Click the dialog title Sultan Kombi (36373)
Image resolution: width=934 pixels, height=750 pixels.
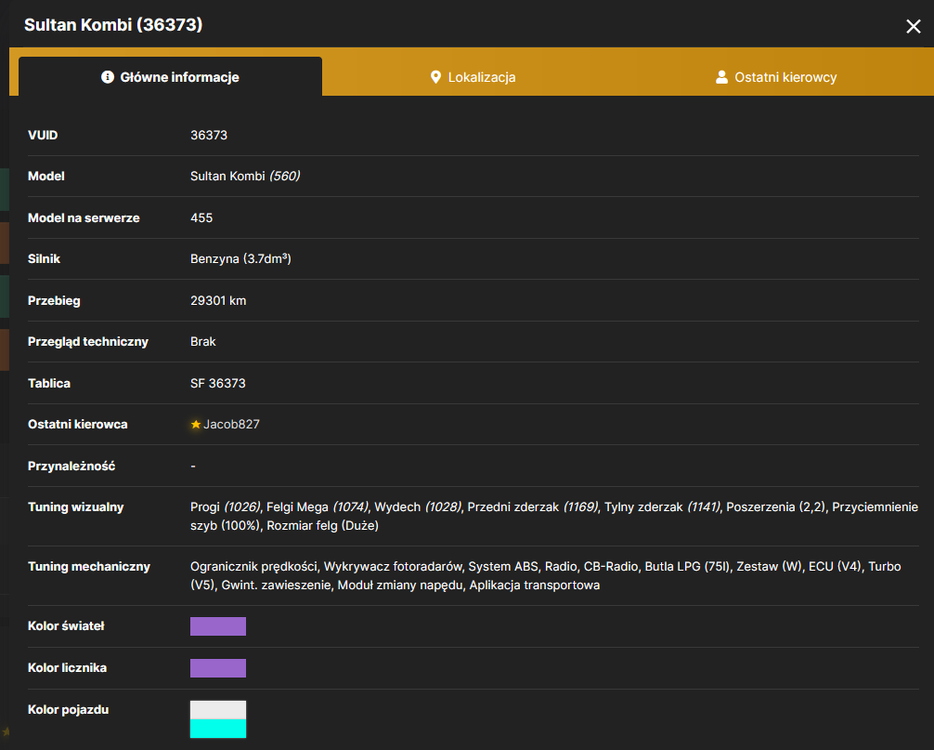113,25
